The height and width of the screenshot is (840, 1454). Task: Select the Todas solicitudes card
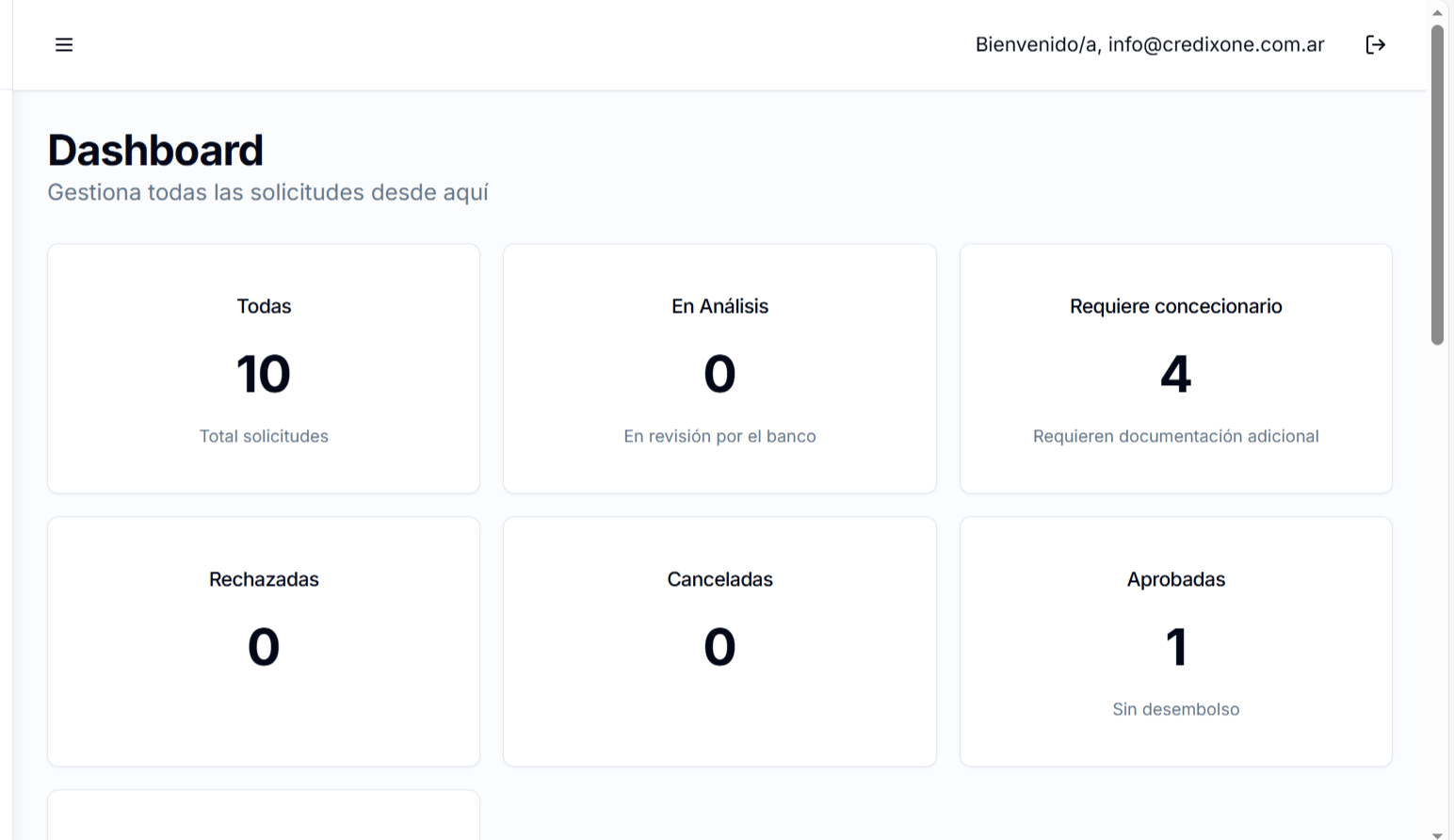[x=264, y=368]
